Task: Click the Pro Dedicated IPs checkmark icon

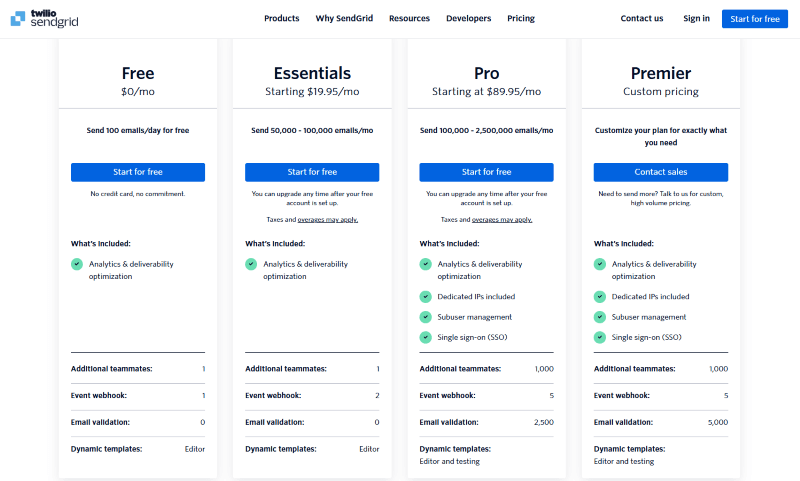Action: click(x=426, y=296)
